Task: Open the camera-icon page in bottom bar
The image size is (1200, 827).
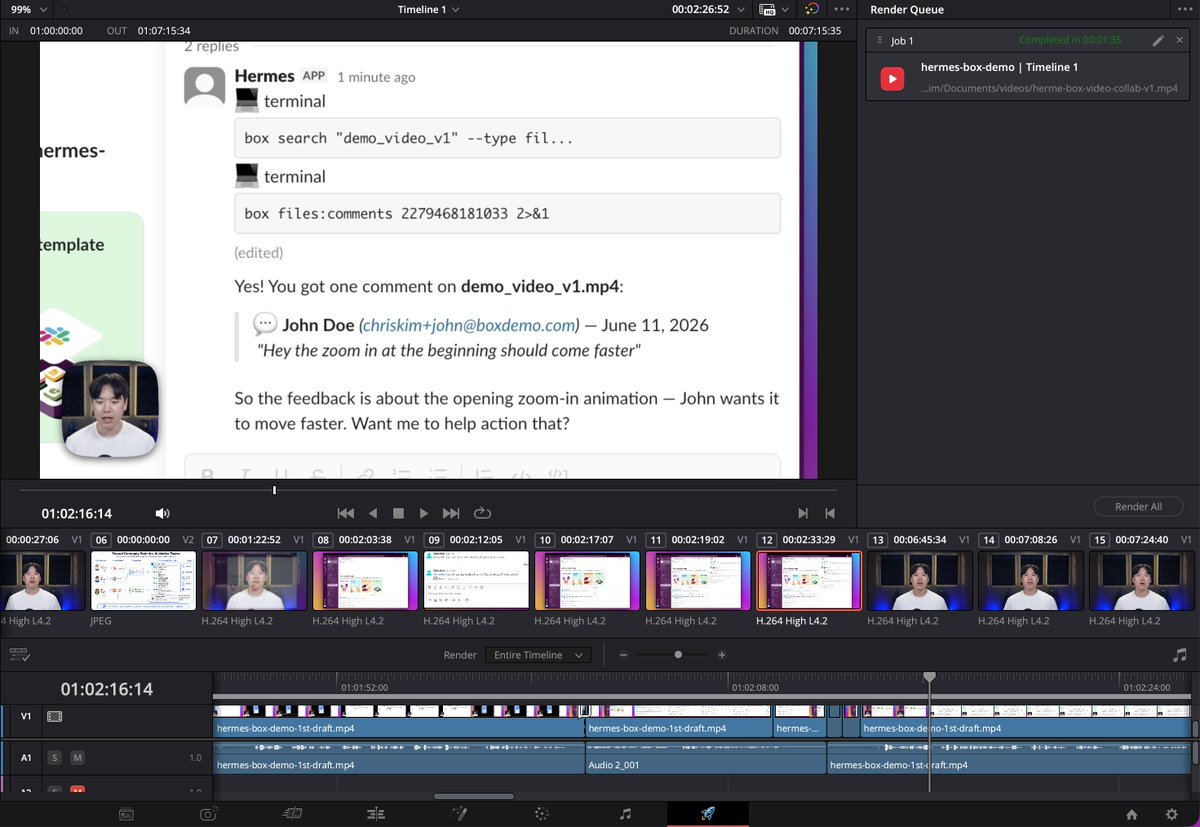Action: point(209,814)
